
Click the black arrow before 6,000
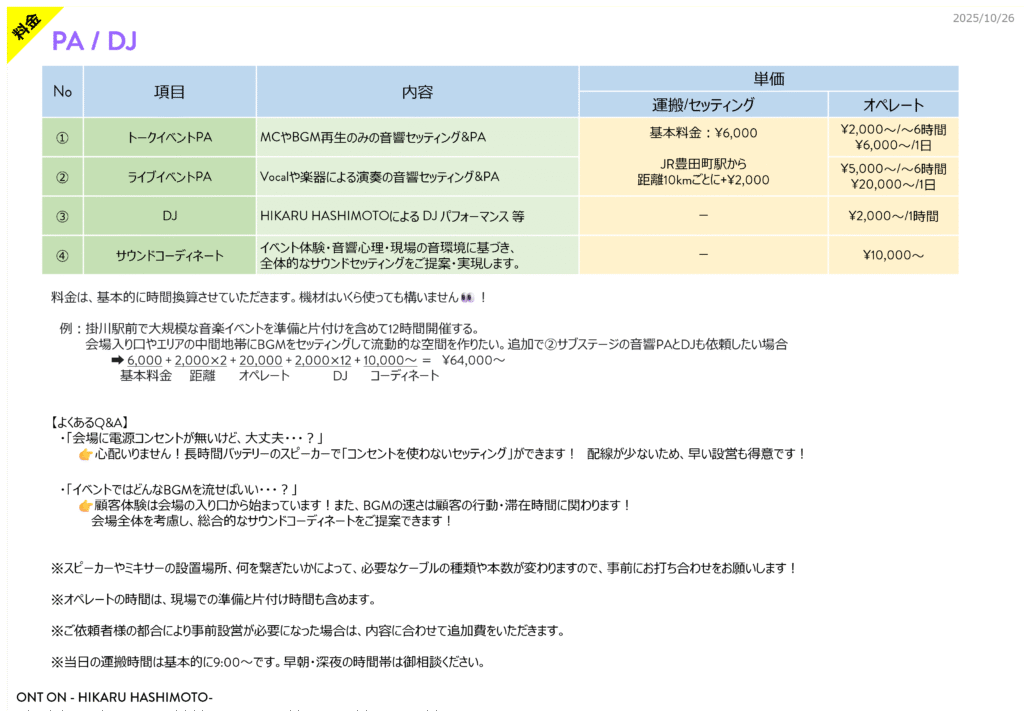click(117, 360)
